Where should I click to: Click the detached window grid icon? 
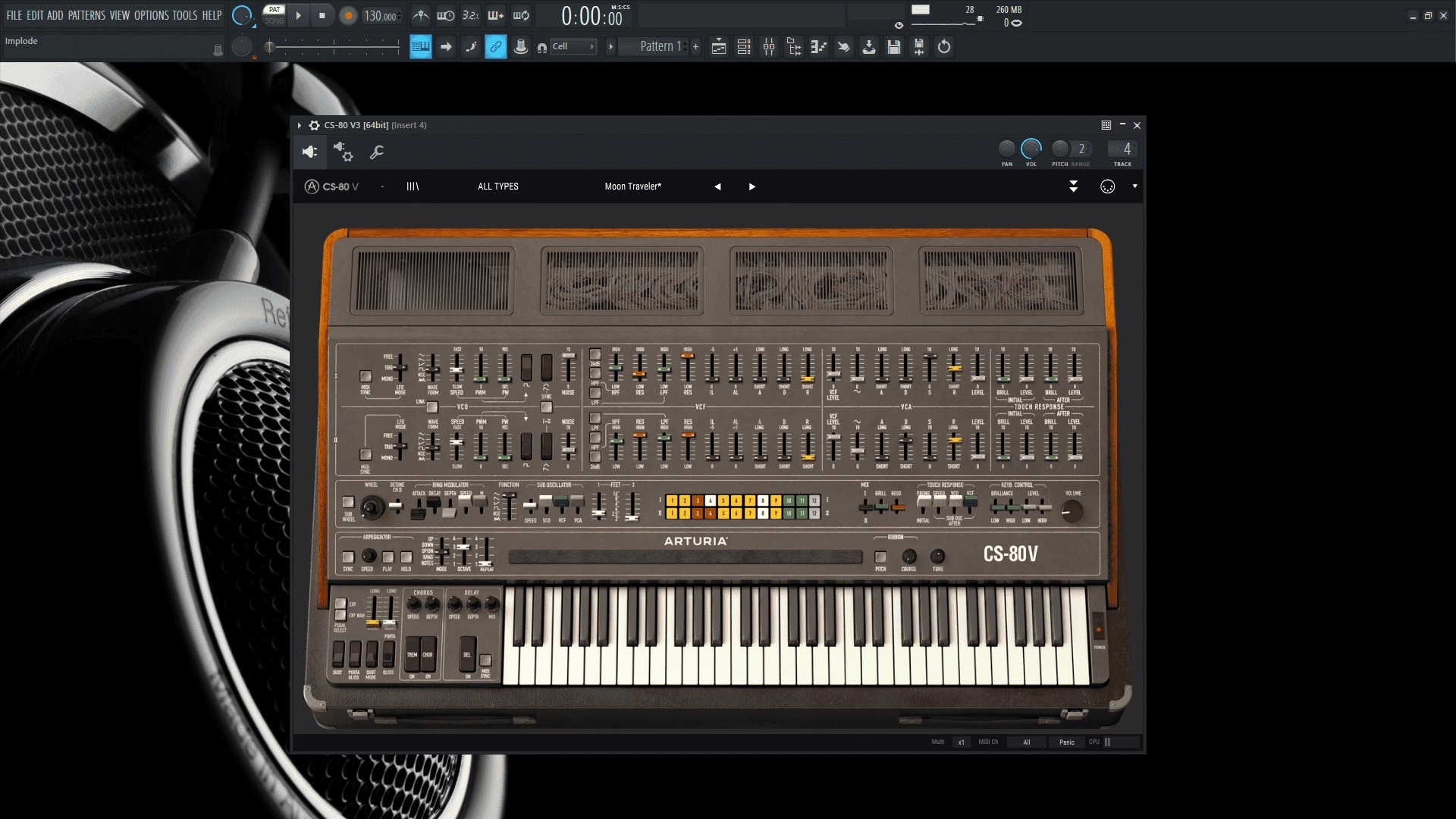coord(1106,125)
